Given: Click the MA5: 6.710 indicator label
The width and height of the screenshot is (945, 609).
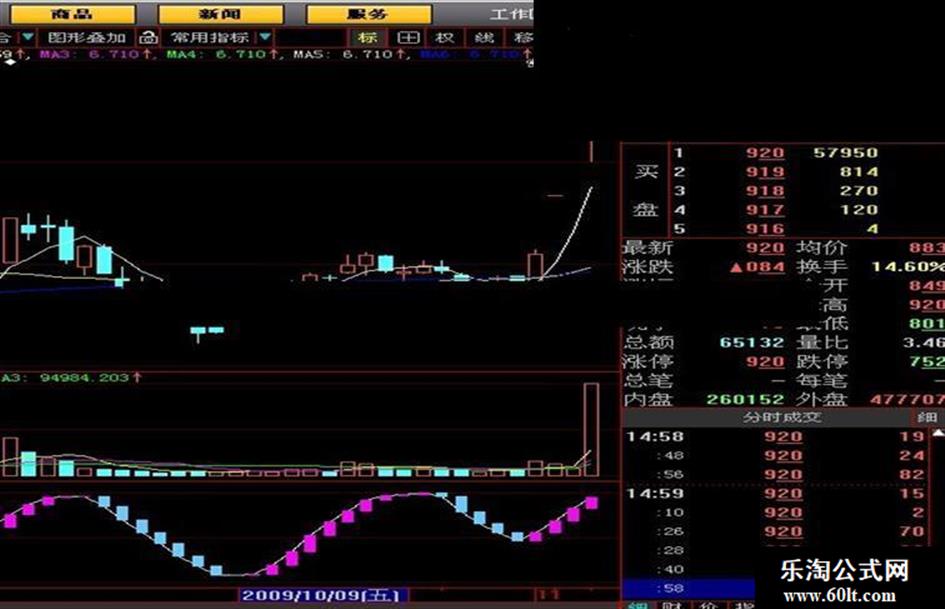Looking at the screenshot, I should pos(350,54).
